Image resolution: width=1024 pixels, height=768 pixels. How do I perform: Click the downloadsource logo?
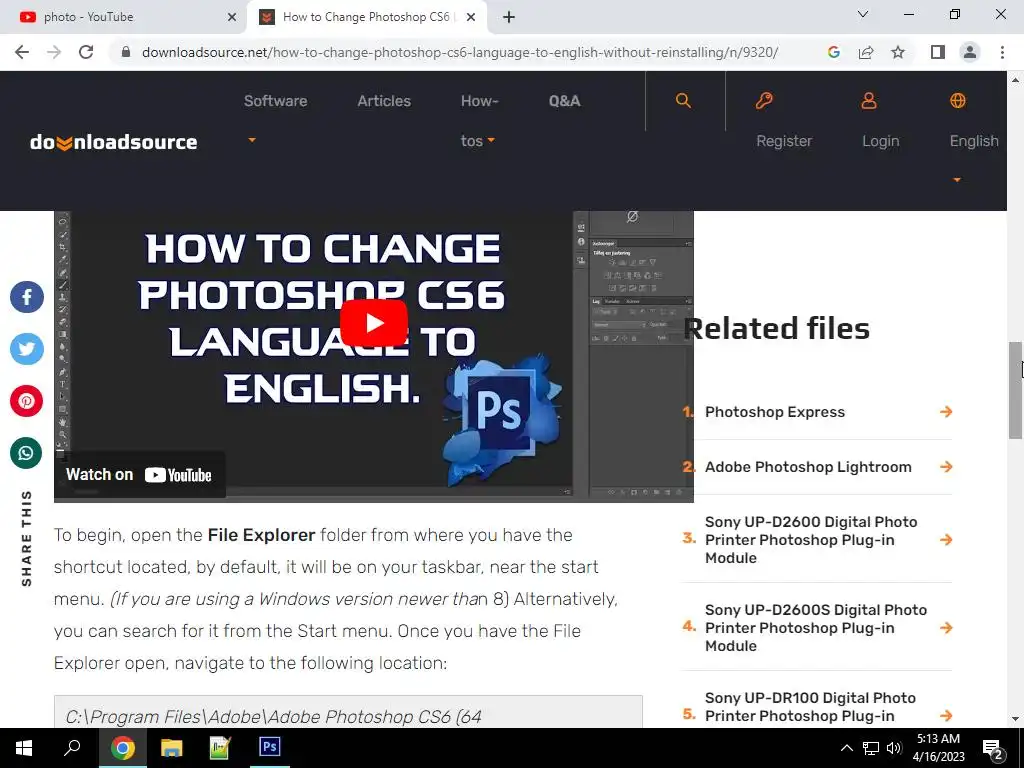114,142
